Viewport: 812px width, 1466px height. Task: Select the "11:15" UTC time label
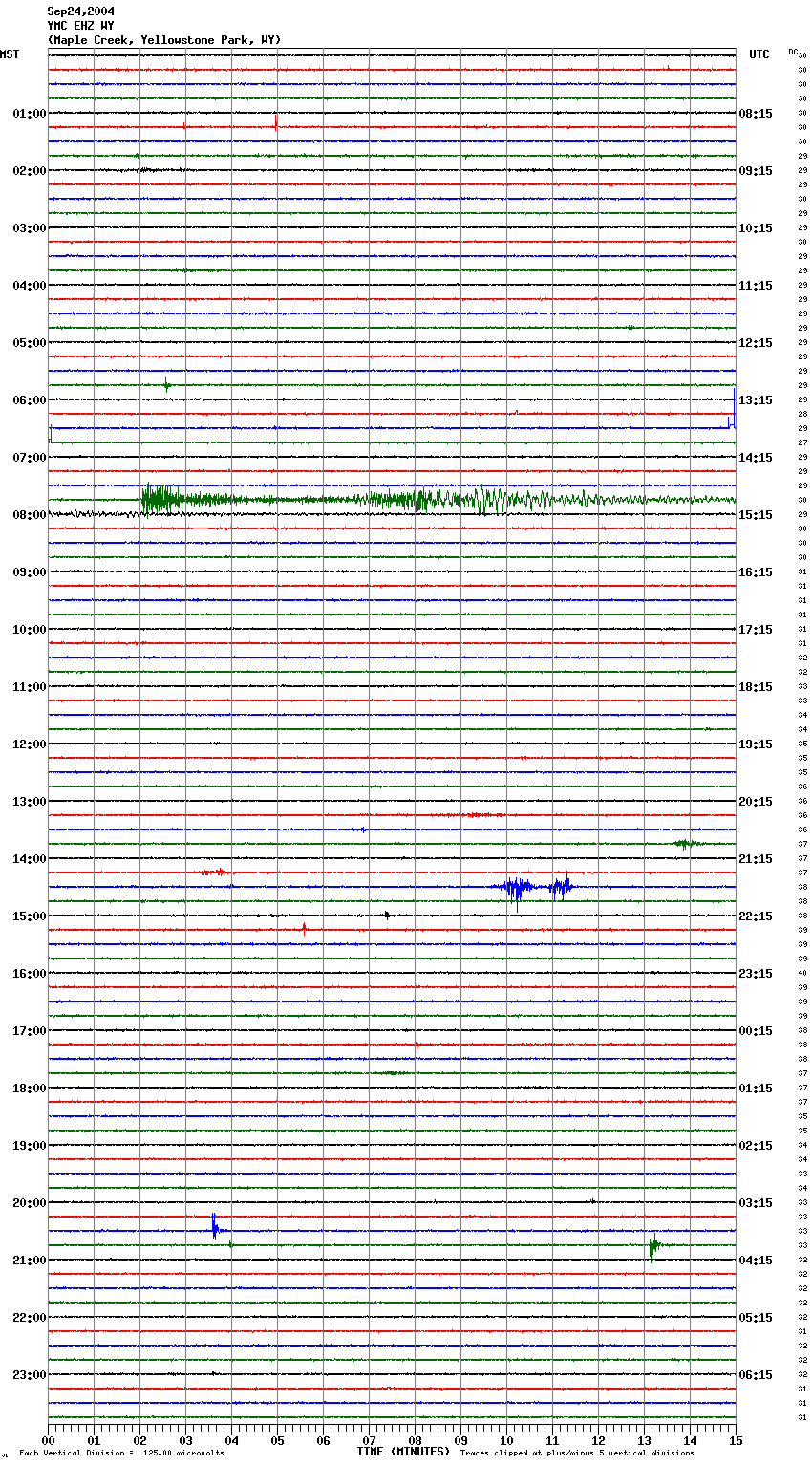point(756,286)
